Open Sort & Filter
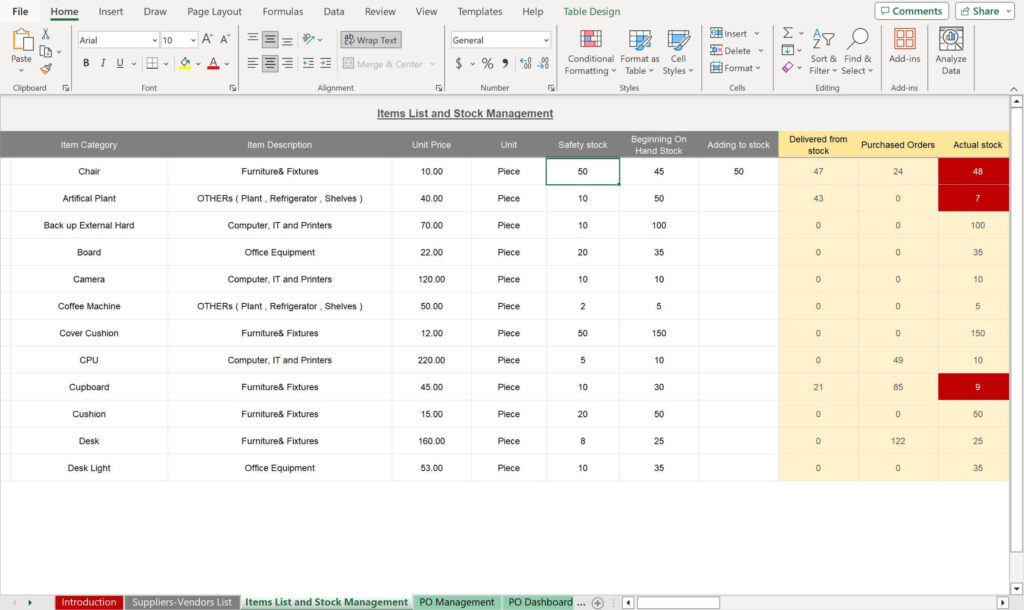This screenshot has width=1024, height=610. click(x=823, y=52)
